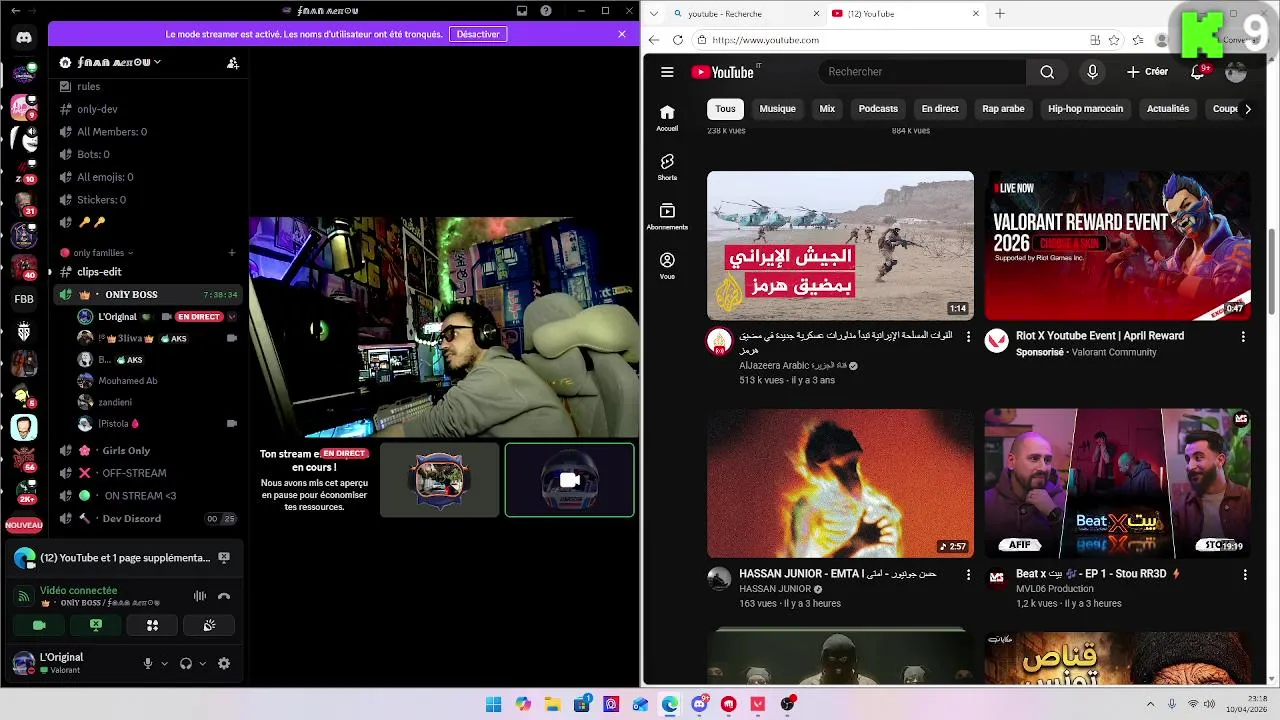Add page to favorites star icon

1116,40
